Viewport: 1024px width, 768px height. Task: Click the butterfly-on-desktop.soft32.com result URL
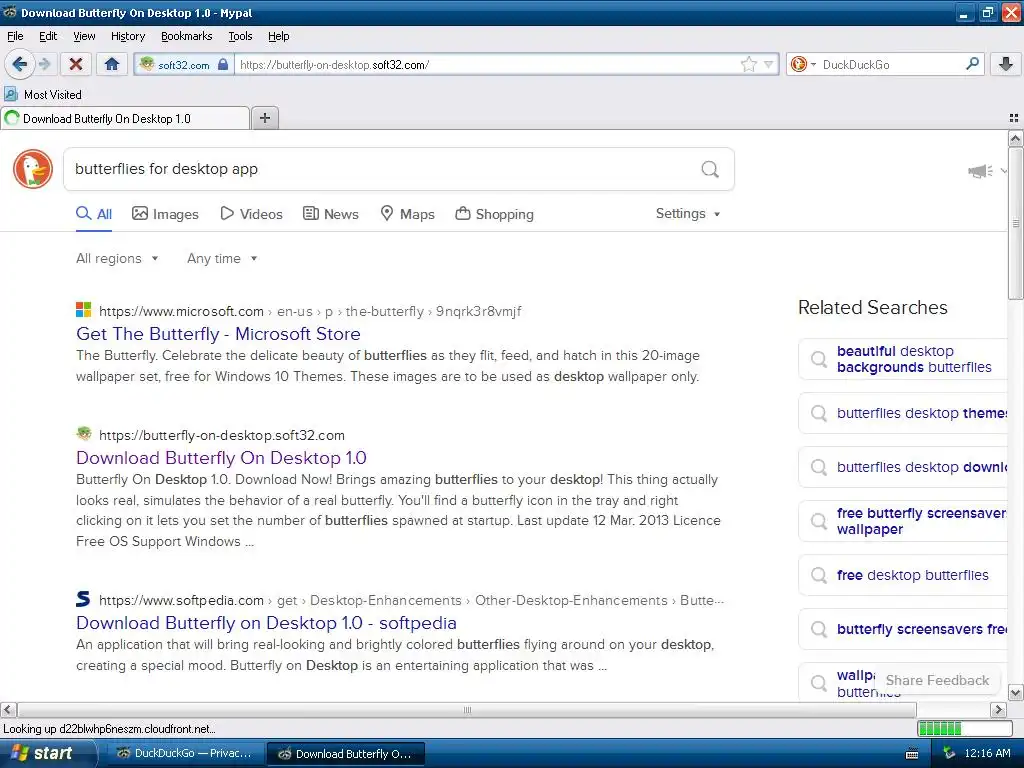click(222, 436)
